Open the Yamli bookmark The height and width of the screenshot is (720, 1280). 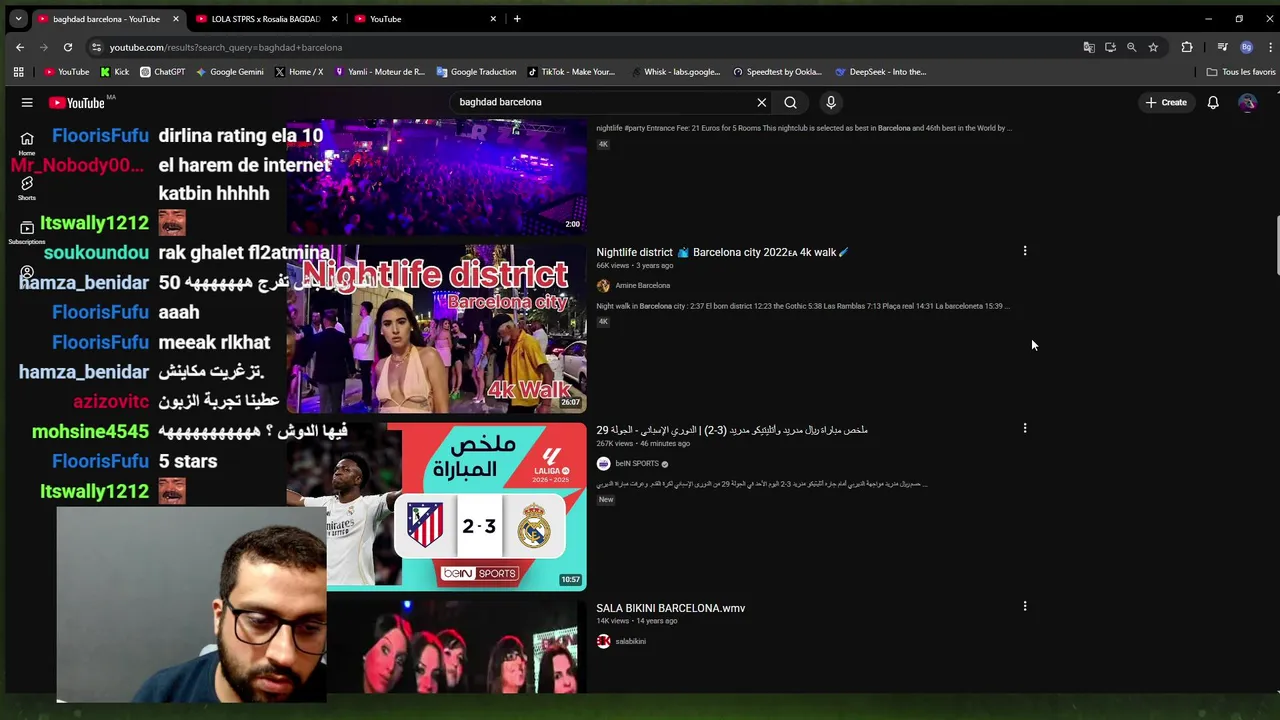(379, 72)
